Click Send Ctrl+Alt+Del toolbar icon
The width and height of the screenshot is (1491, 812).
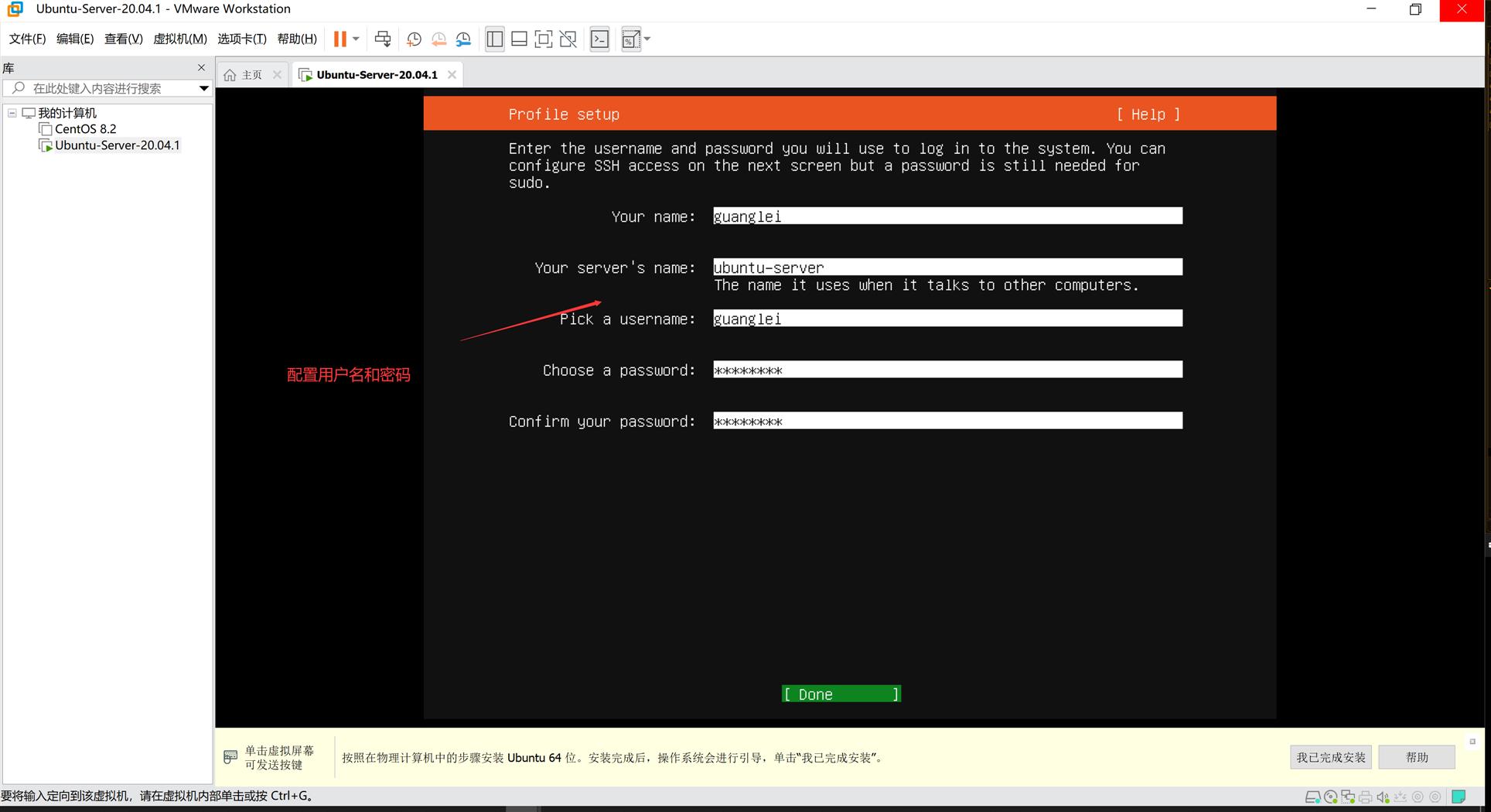[383, 39]
